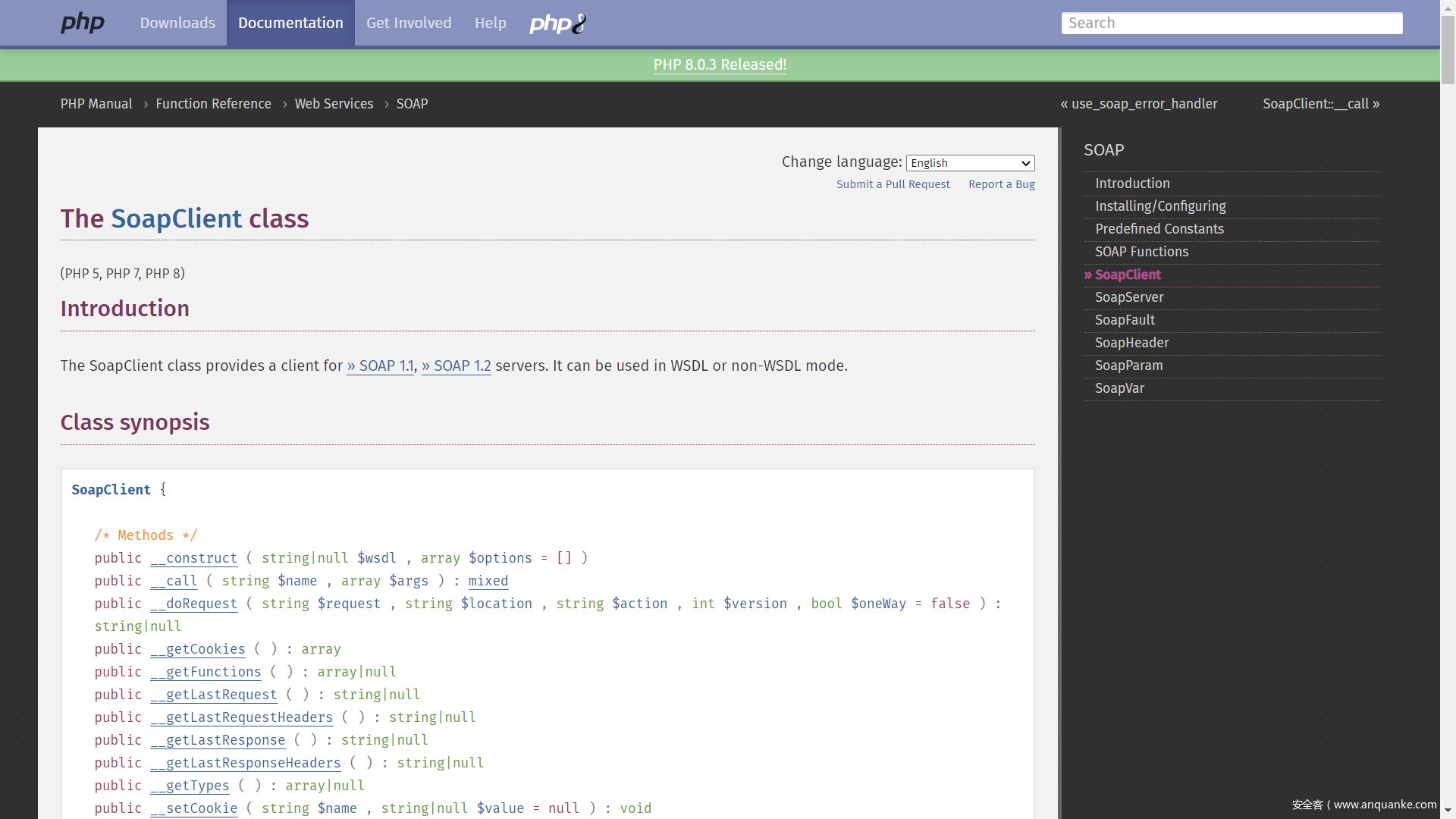
Task: Select Predefined Constants in sidebar
Action: (1159, 229)
